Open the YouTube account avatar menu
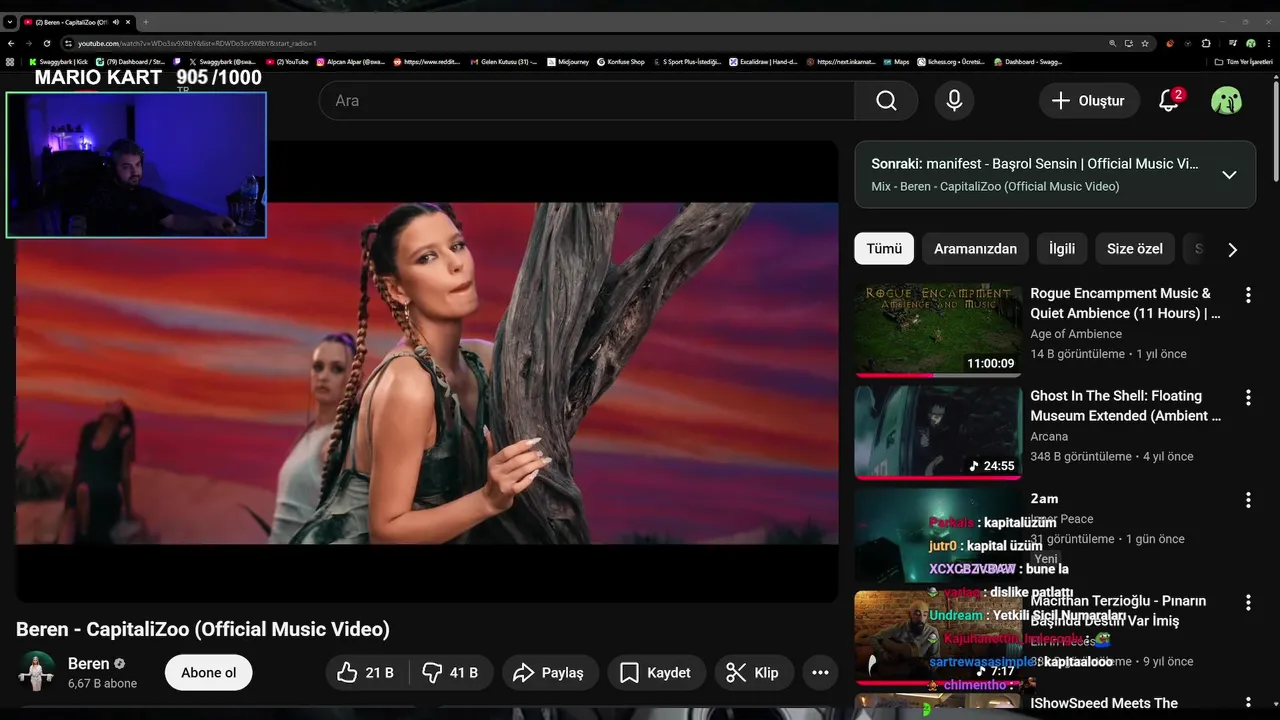Image resolution: width=1280 pixels, height=720 pixels. [x=1226, y=101]
